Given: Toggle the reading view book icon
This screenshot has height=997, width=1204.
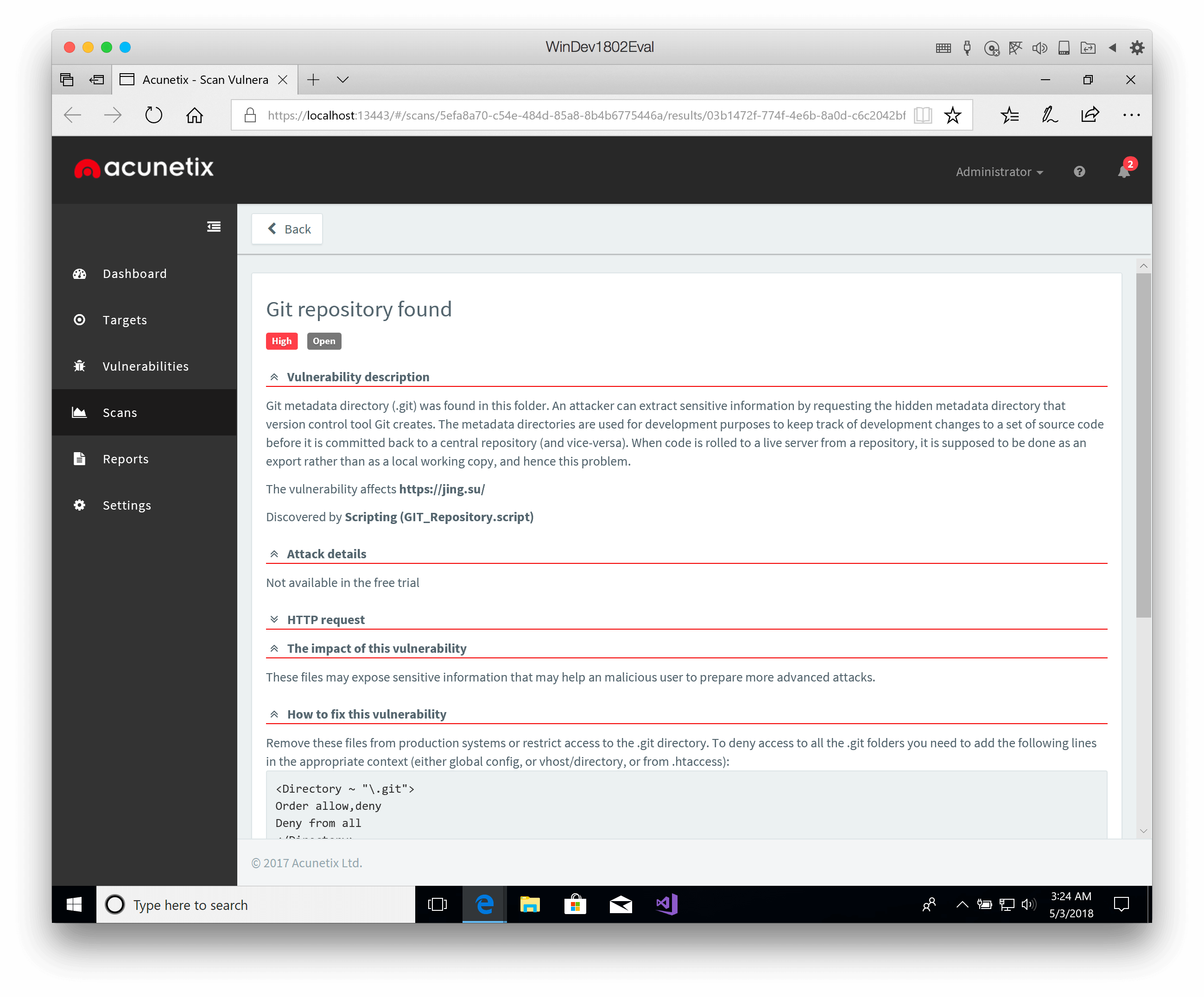Looking at the screenshot, I should pyautogui.click(x=923, y=115).
